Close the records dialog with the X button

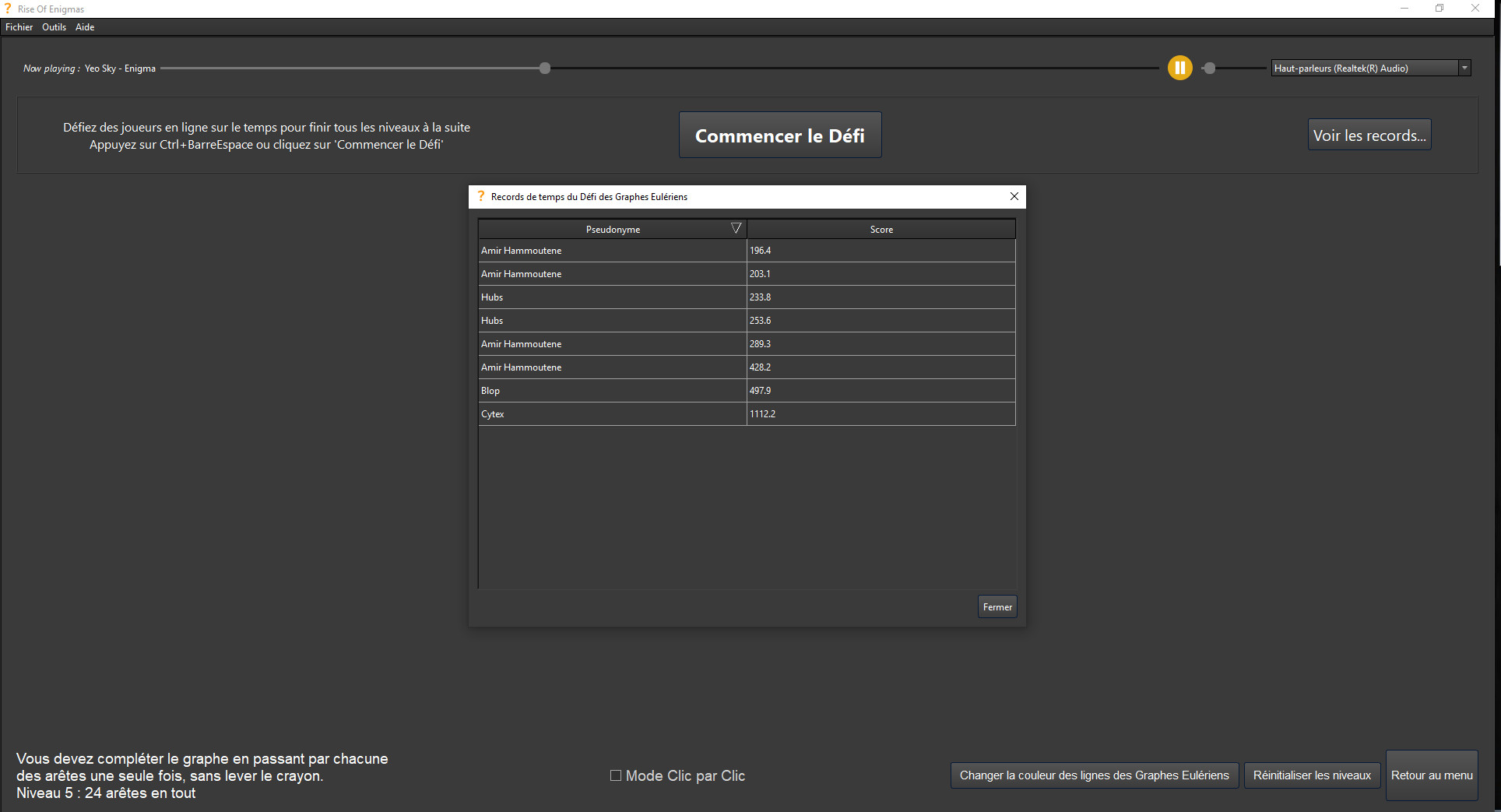[x=1014, y=197]
